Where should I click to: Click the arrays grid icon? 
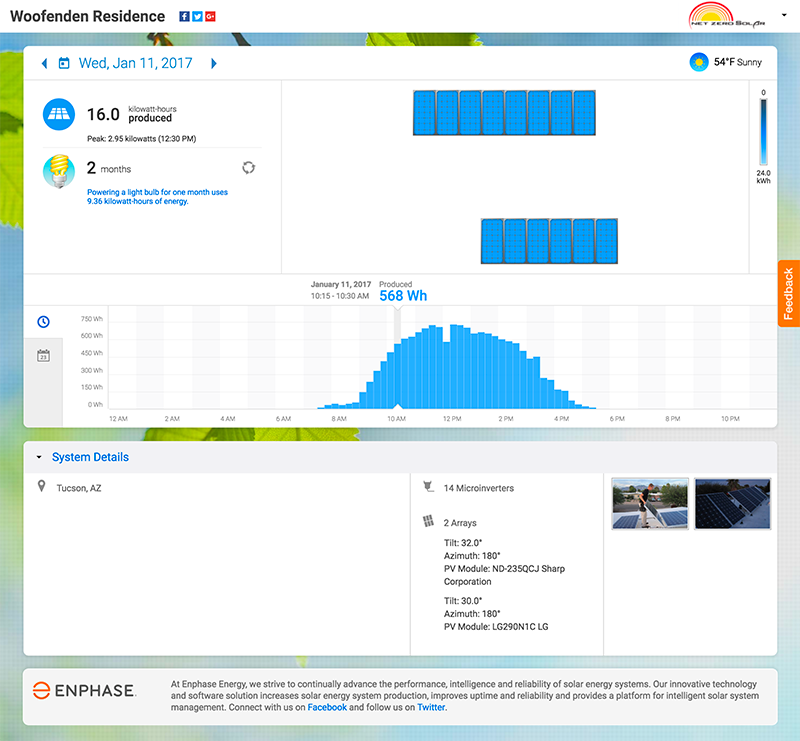pos(428,521)
